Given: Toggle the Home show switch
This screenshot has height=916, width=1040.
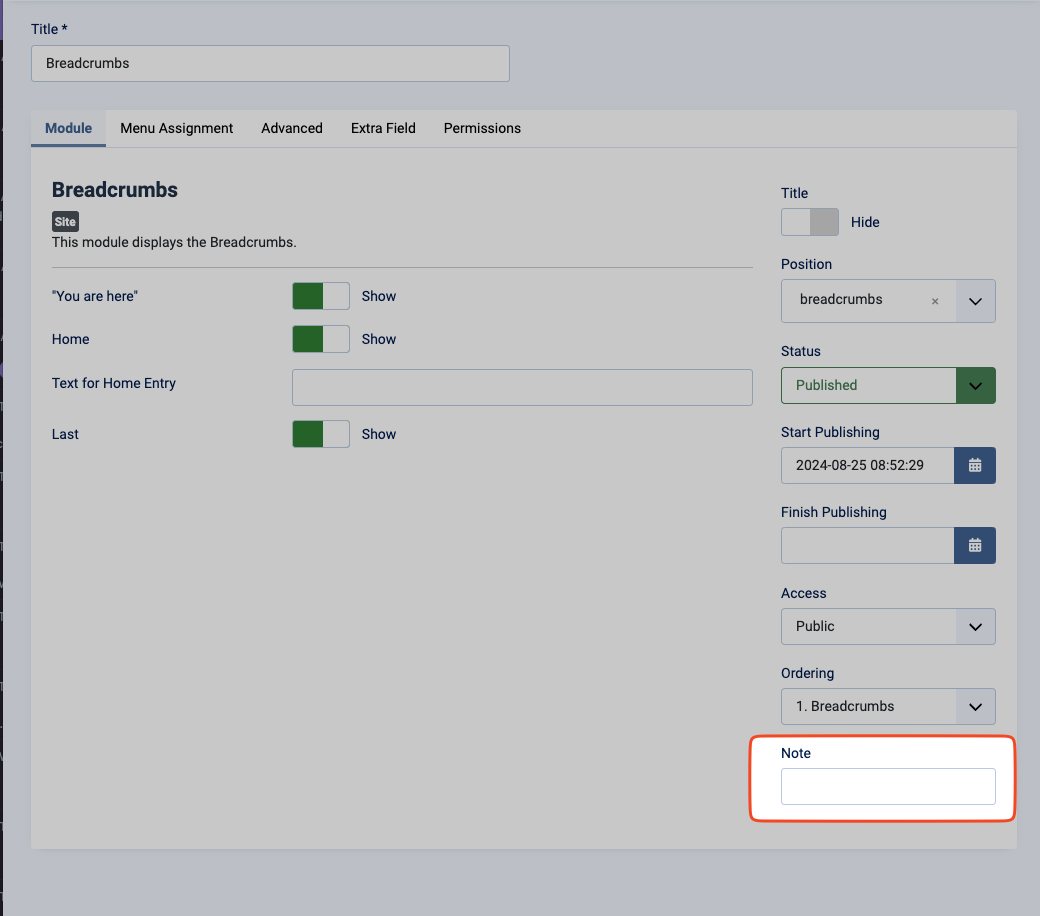Looking at the screenshot, I should (321, 339).
